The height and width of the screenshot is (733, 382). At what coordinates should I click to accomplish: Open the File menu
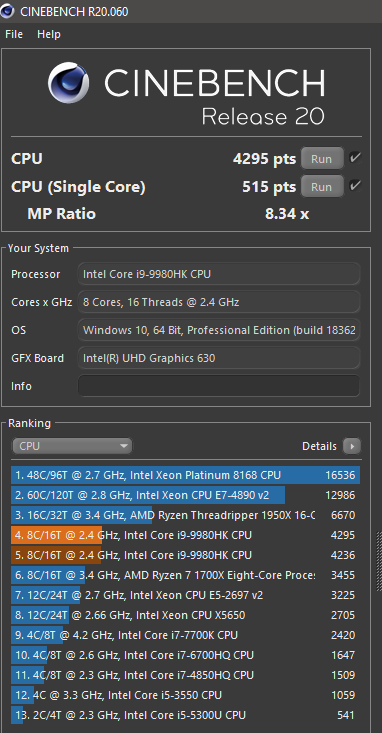point(14,34)
